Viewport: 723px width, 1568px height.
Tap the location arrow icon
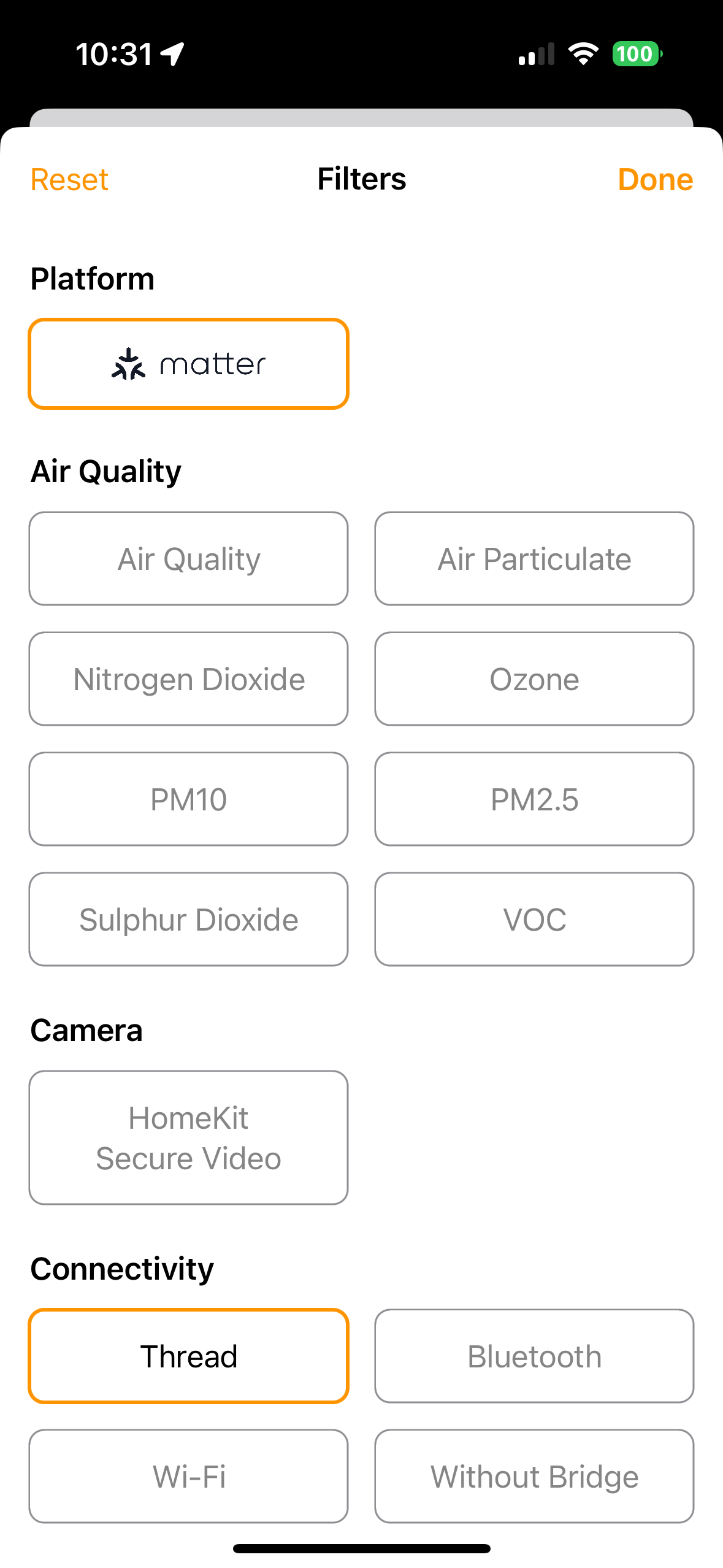tap(173, 54)
